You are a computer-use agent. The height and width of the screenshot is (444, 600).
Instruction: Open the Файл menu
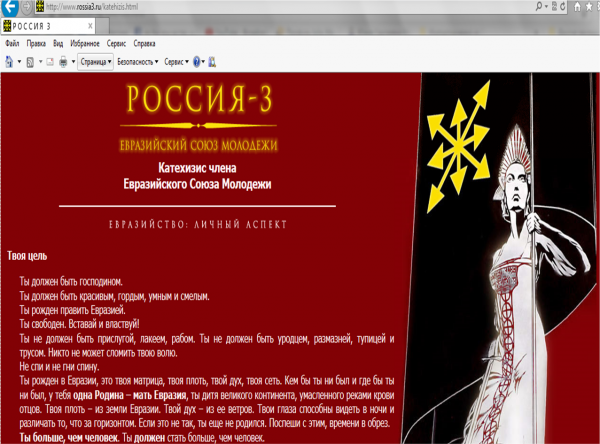(x=12, y=43)
